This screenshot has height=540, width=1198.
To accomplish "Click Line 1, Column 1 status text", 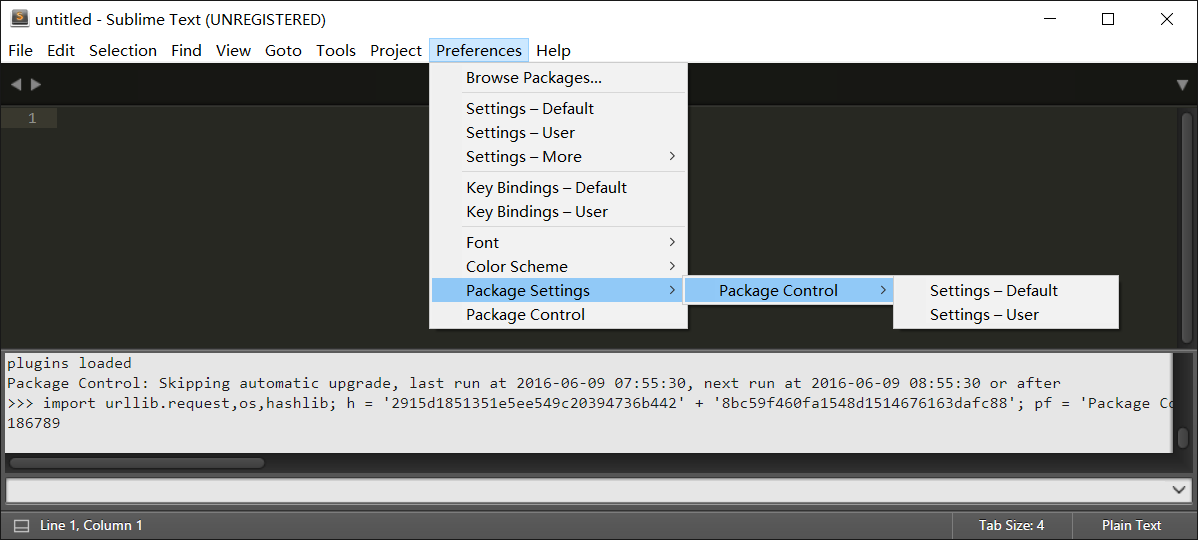I will pos(91,525).
